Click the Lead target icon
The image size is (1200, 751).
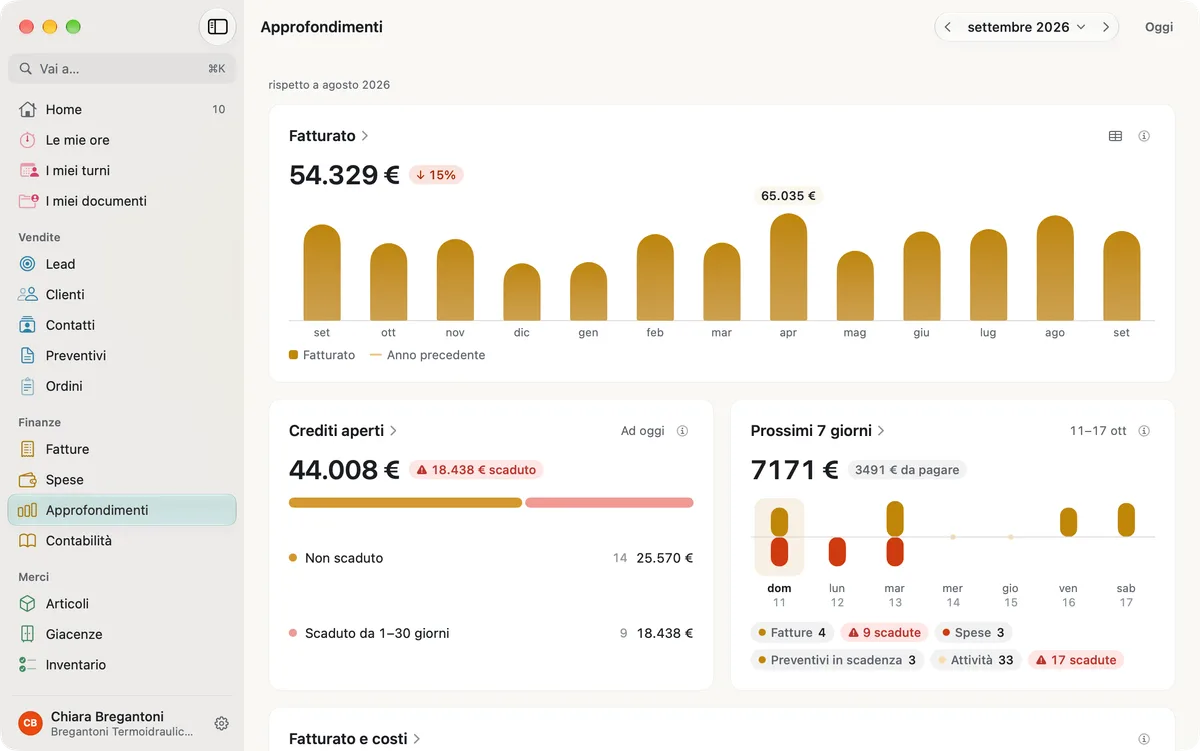click(28, 264)
